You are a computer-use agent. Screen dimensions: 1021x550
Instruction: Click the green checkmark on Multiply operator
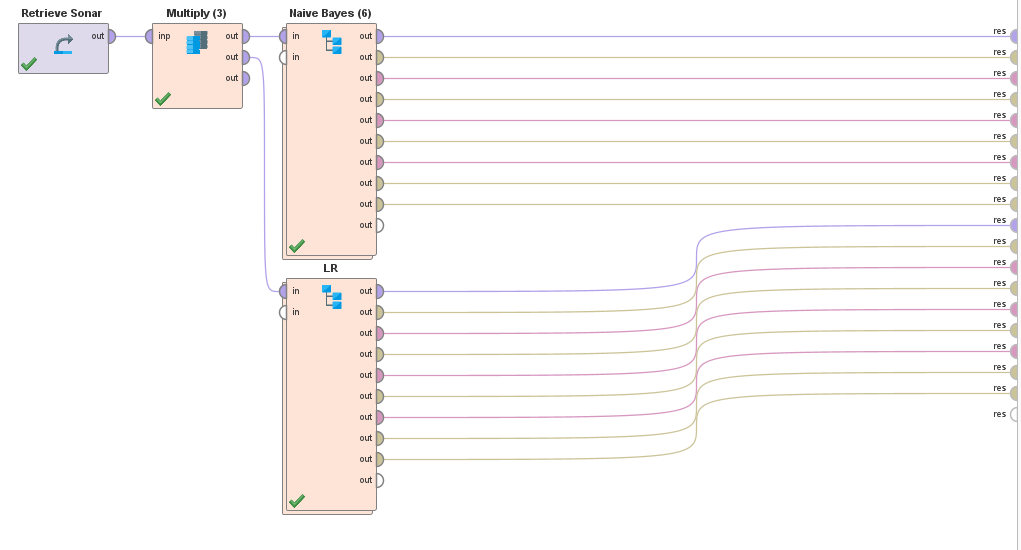(x=163, y=99)
